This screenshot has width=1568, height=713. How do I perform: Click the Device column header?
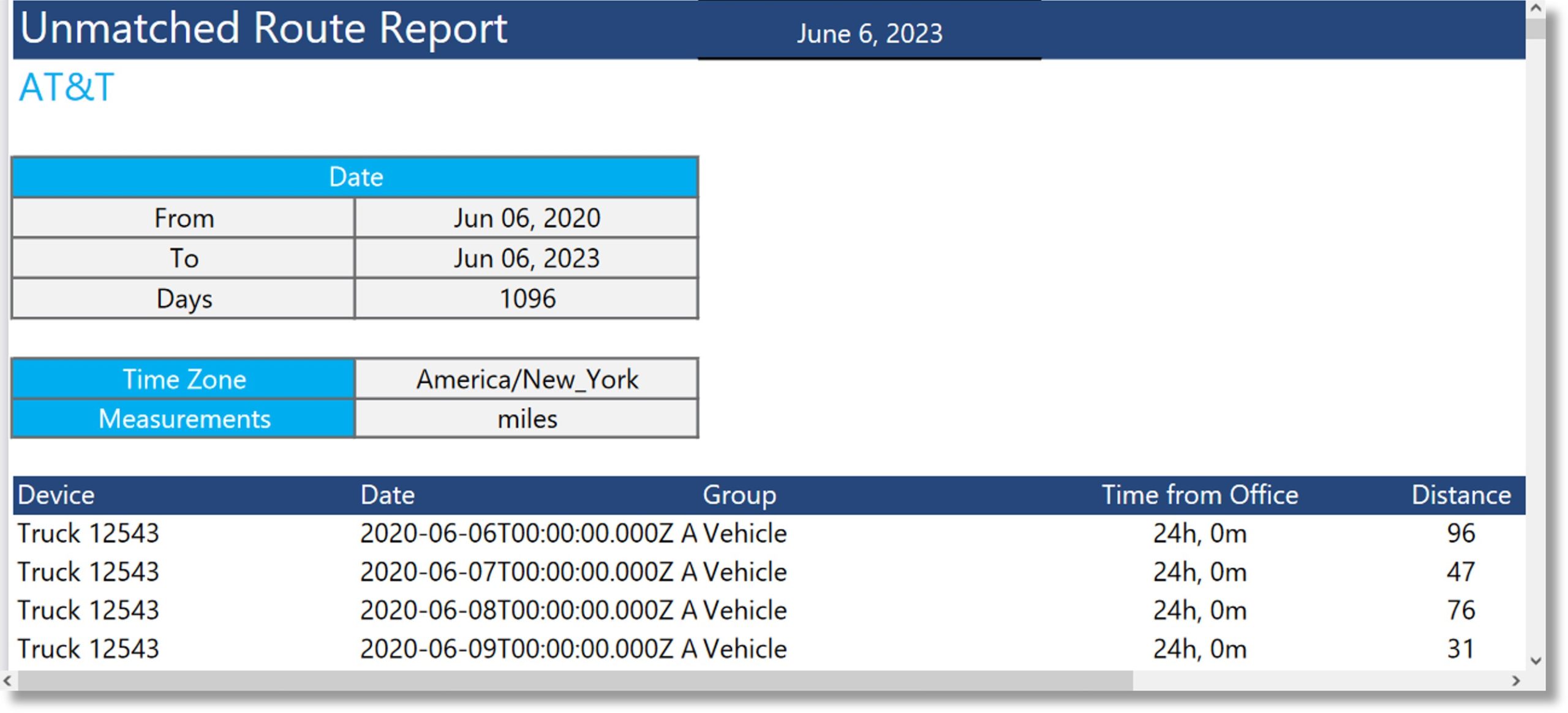pyautogui.click(x=56, y=495)
